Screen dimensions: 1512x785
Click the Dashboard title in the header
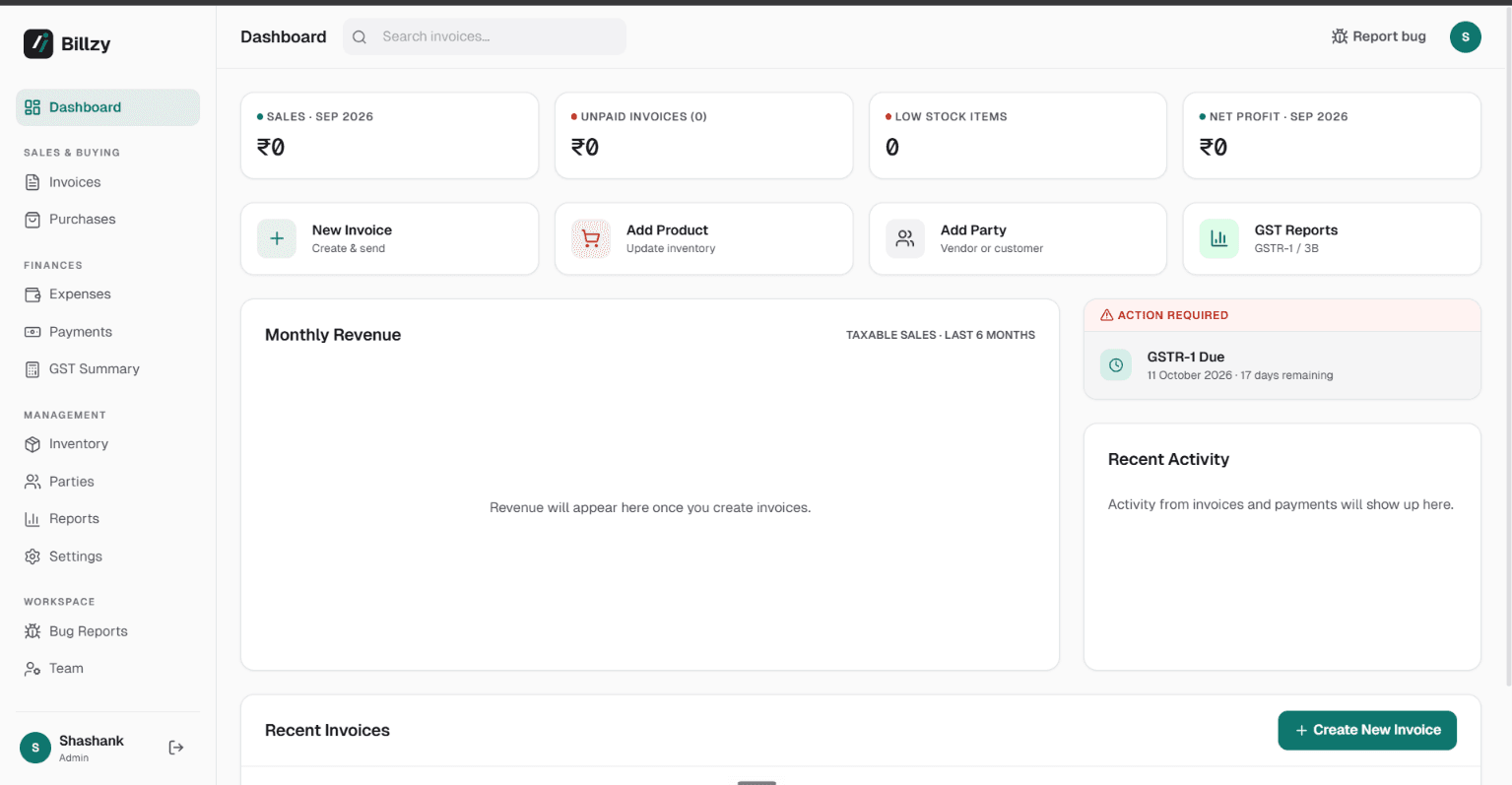(284, 36)
